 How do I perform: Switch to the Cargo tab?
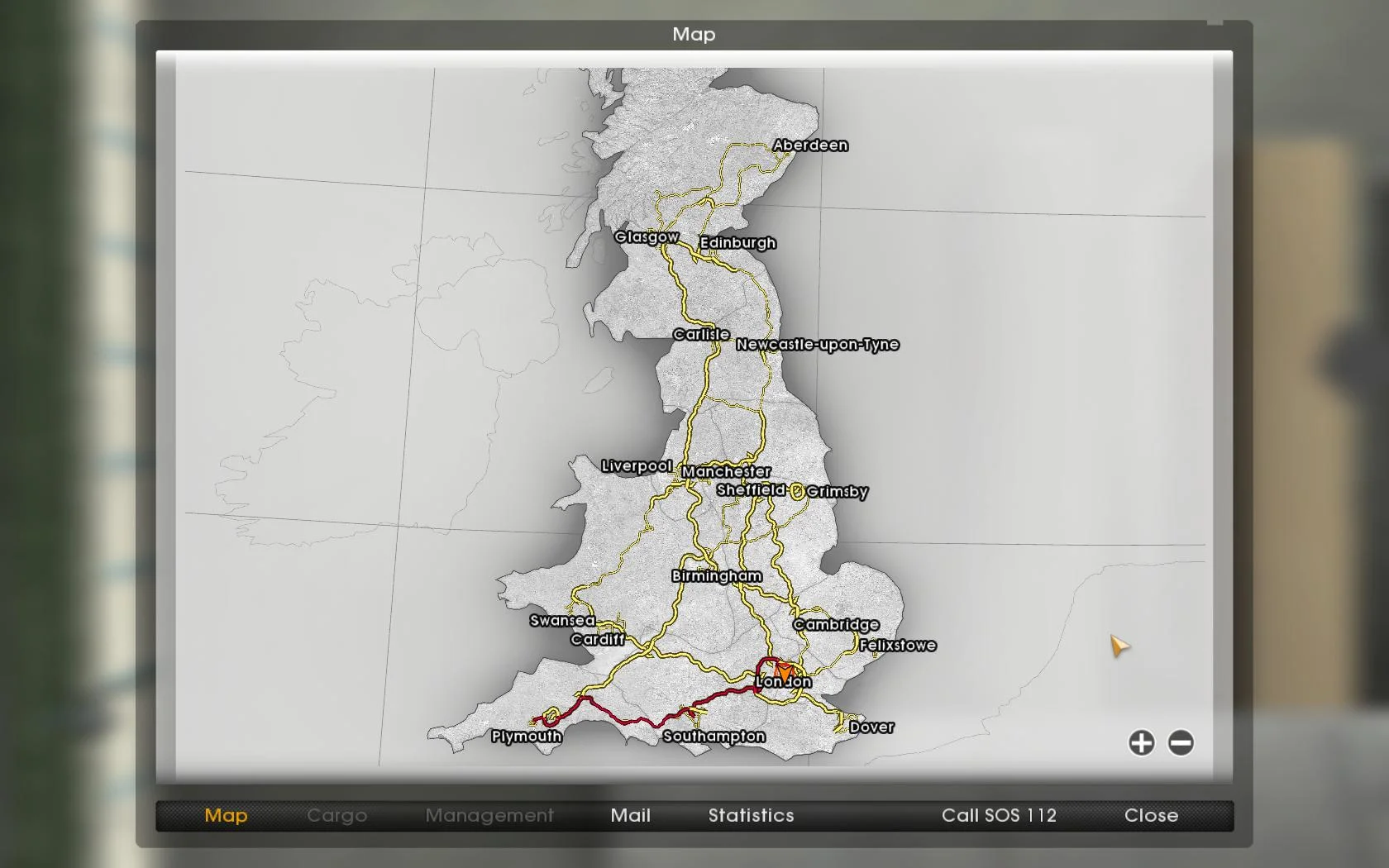coord(336,815)
